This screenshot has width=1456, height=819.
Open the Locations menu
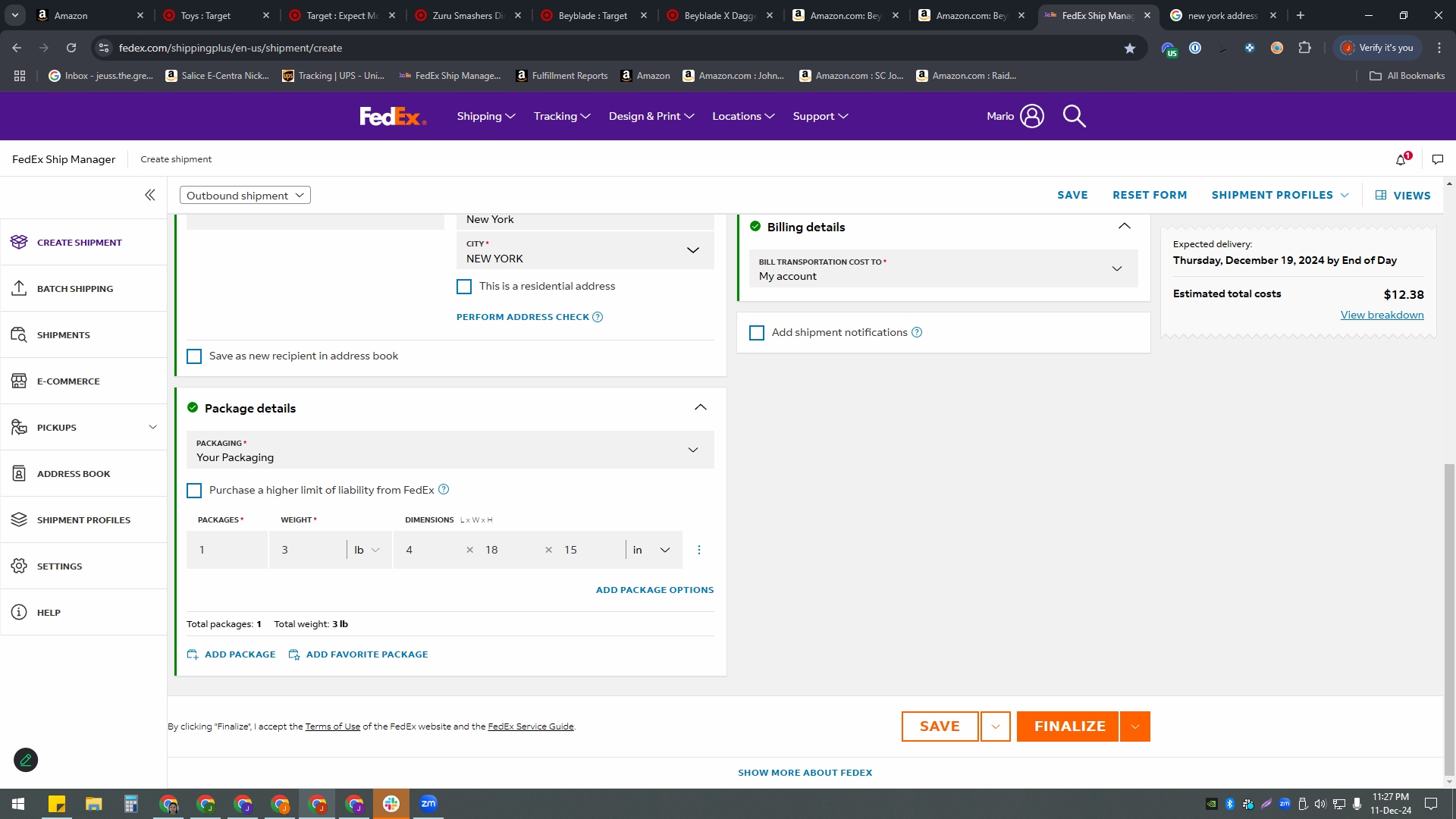tap(743, 116)
